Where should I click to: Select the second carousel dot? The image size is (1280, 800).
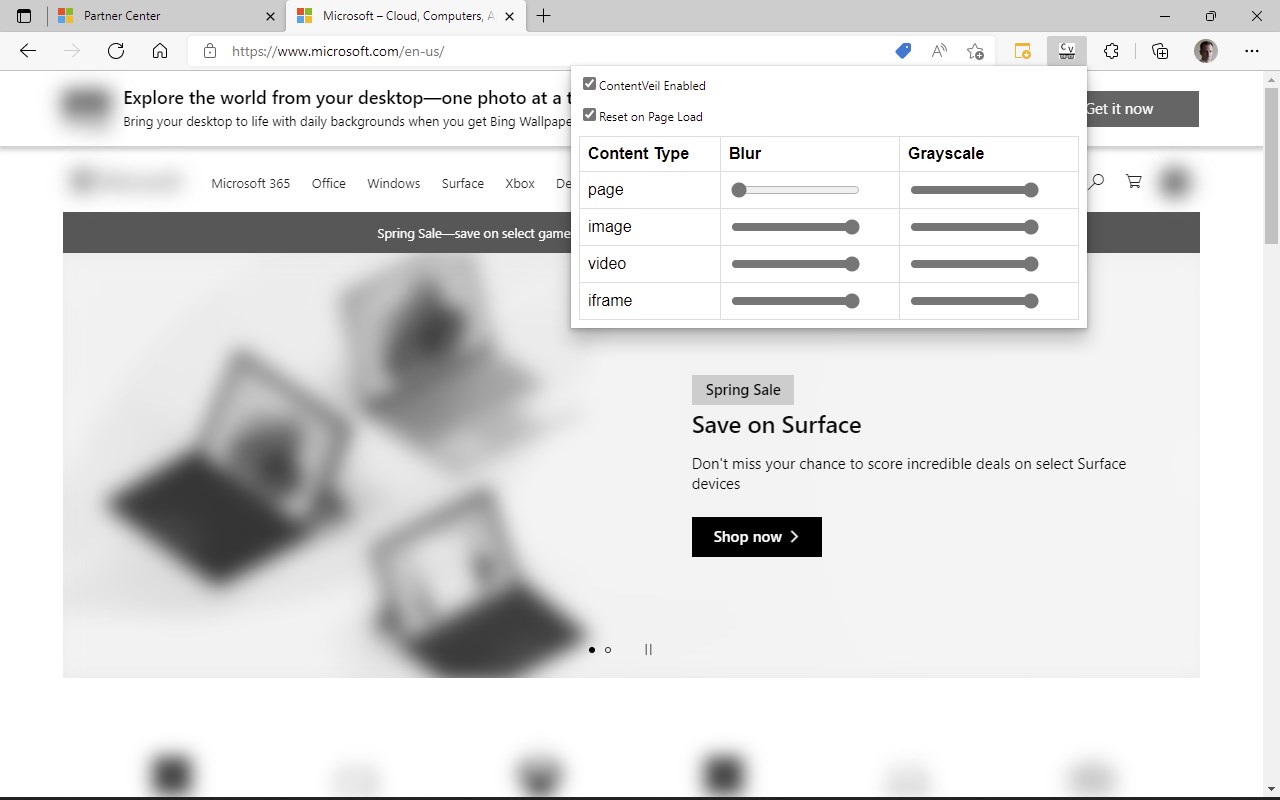608,650
